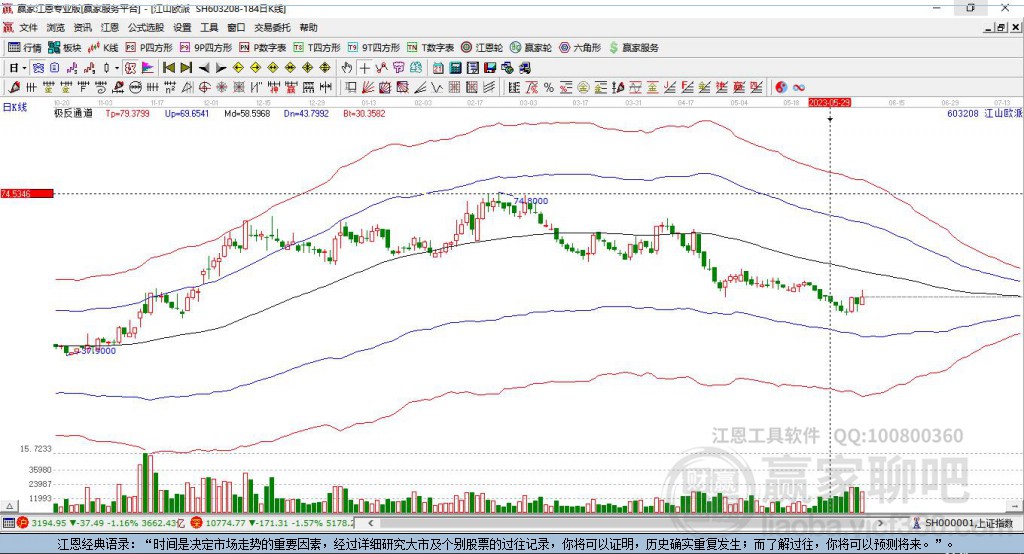Image resolution: width=1024 pixels, height=554 pixels.
Task: Click the blue infinity symbol icon
Action: coord(799,88)
